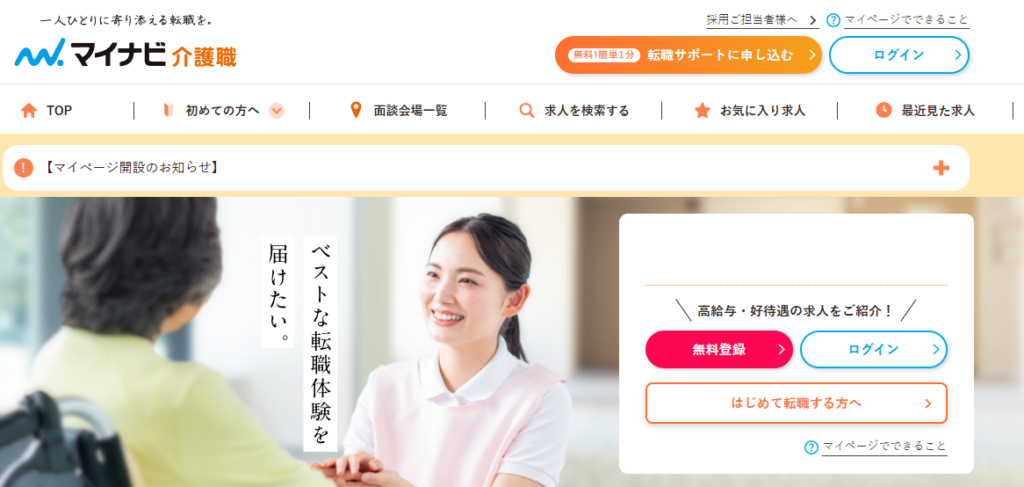Open the はじめて転職する方へ button
1024x487 pixels.
(x=796, y=403)
